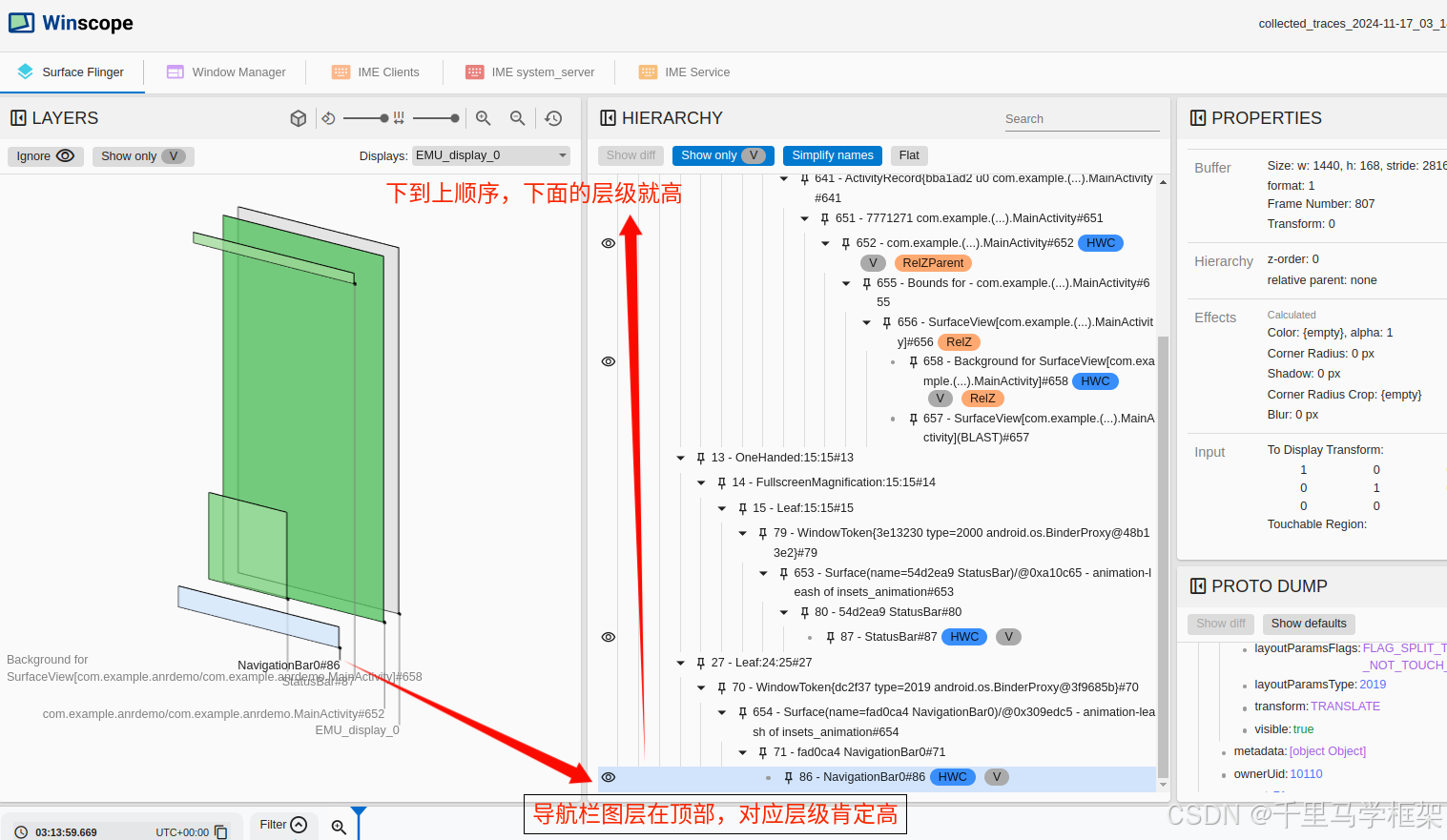1447x840 pixels.
Task: Pin the 71 - fad0ca4 NavigationBar0#71 row
Action: coord(763,752)
